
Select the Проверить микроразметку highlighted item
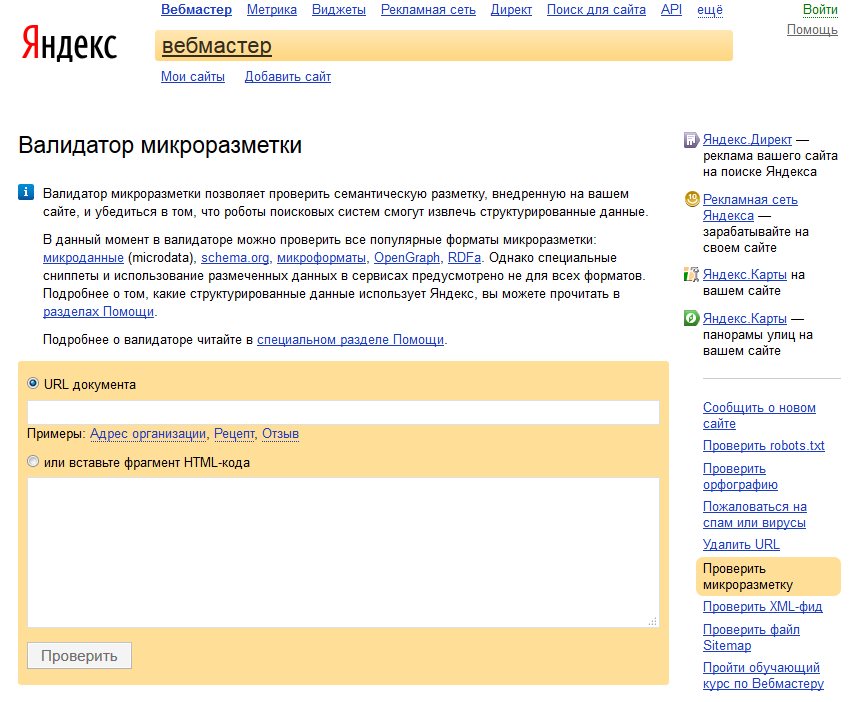pos(768,577)
